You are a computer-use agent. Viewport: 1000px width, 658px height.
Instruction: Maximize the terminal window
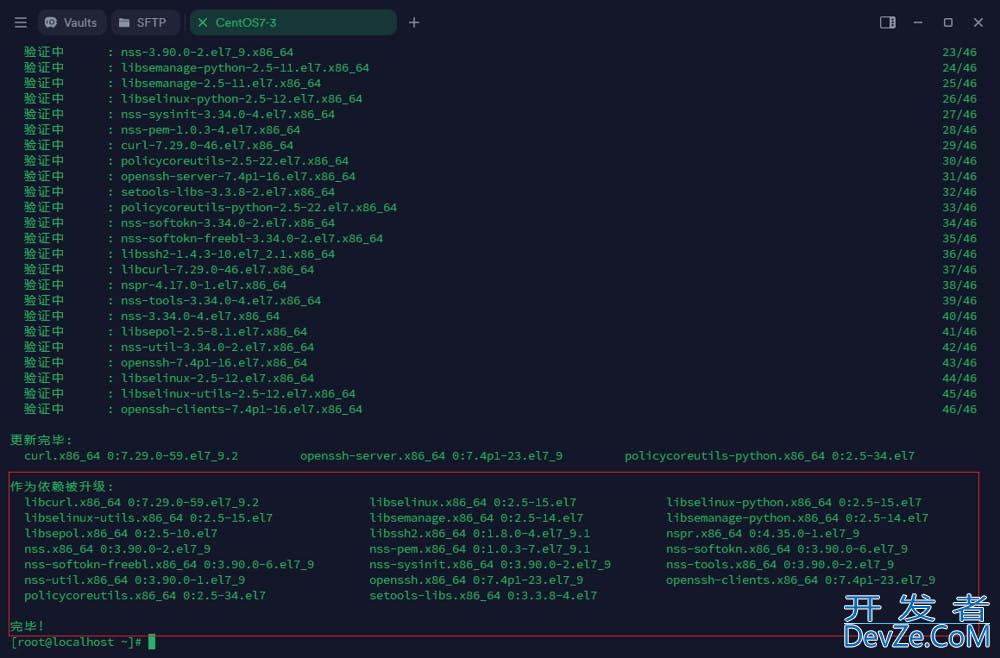(948, 22)
